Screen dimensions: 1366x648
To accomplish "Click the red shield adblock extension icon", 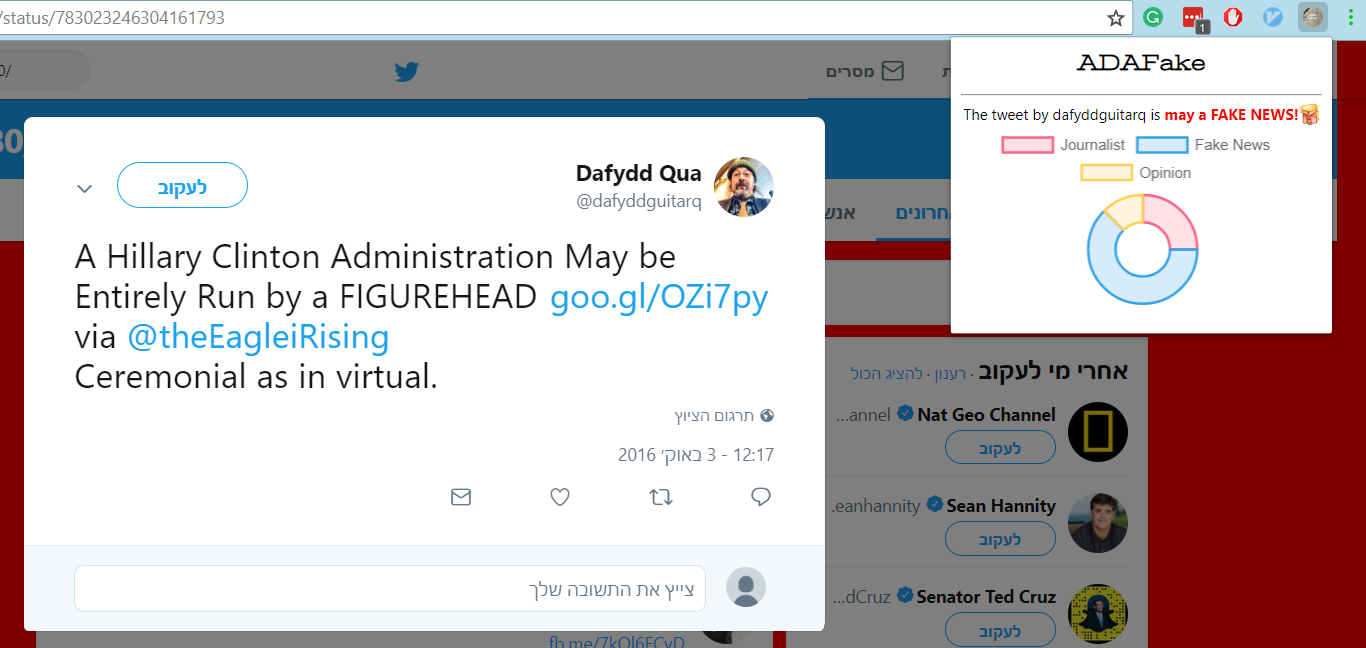I will coord(1234,17).
